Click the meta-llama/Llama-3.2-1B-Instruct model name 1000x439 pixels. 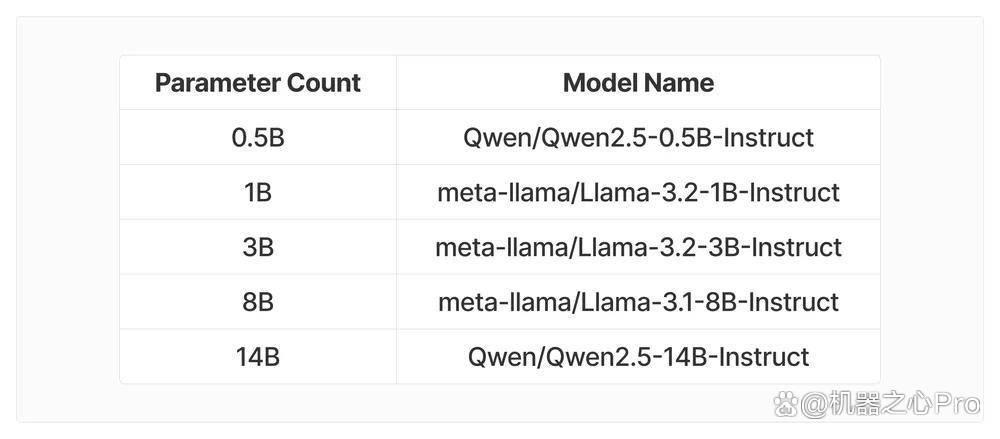point(638,192)
